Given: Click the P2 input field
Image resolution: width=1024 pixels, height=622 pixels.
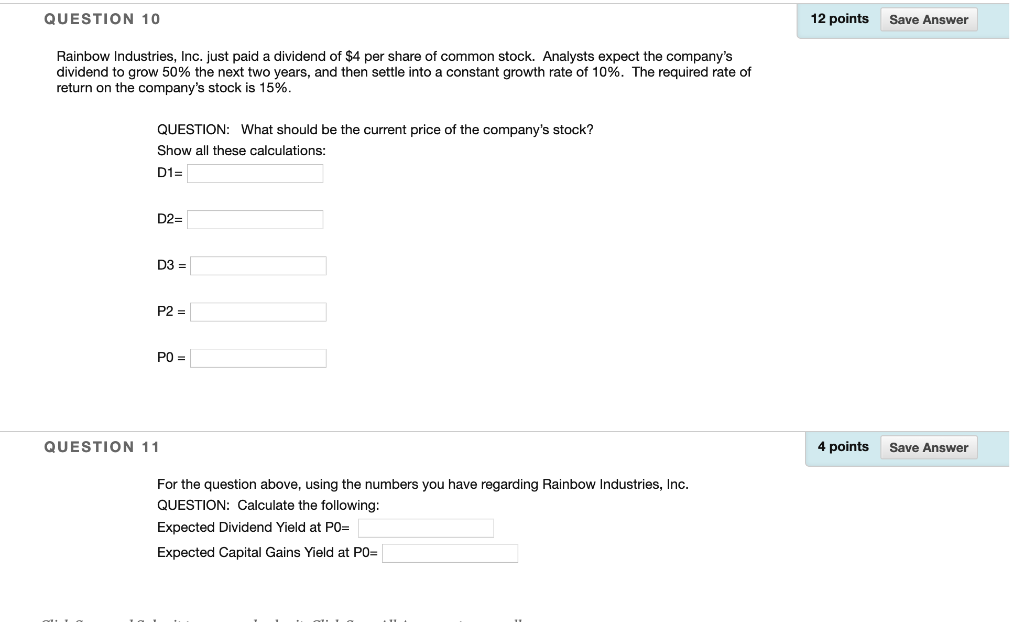Looking at the screenshot, I should click(x=258, y=311).
